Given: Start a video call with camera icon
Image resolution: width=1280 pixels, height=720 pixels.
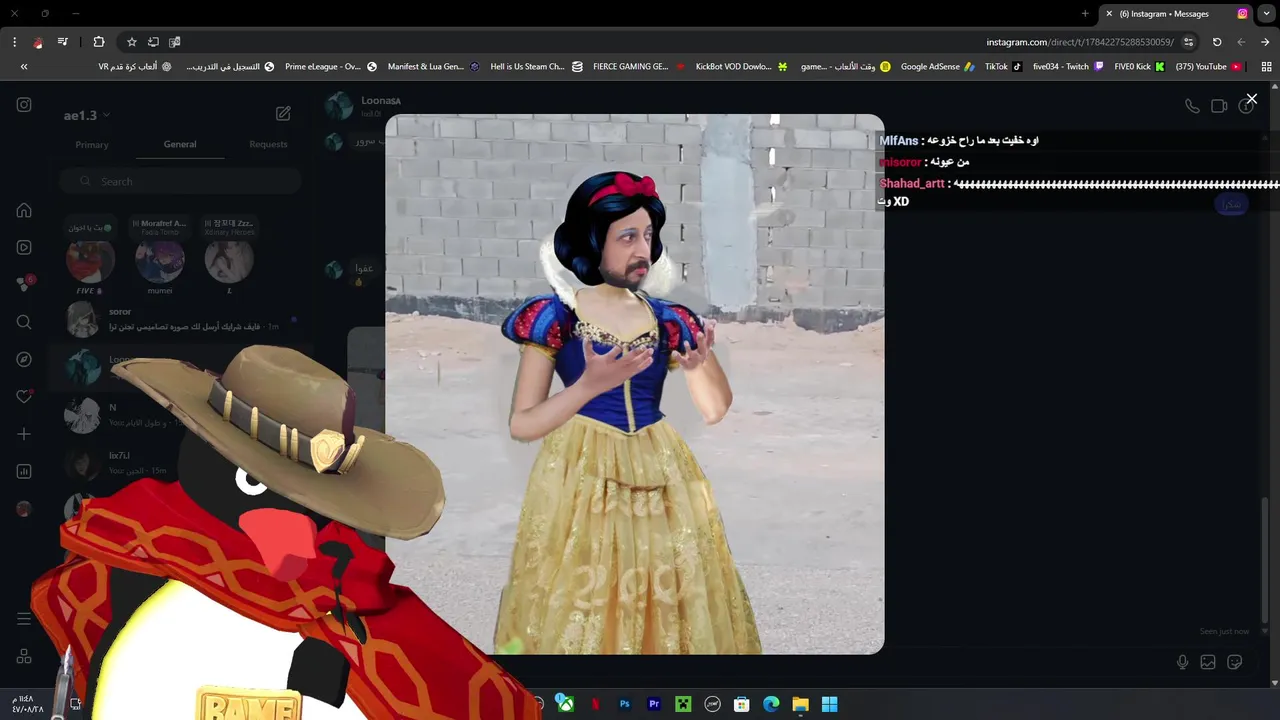Looking at the screenshot, I should tap(1219, 106).
